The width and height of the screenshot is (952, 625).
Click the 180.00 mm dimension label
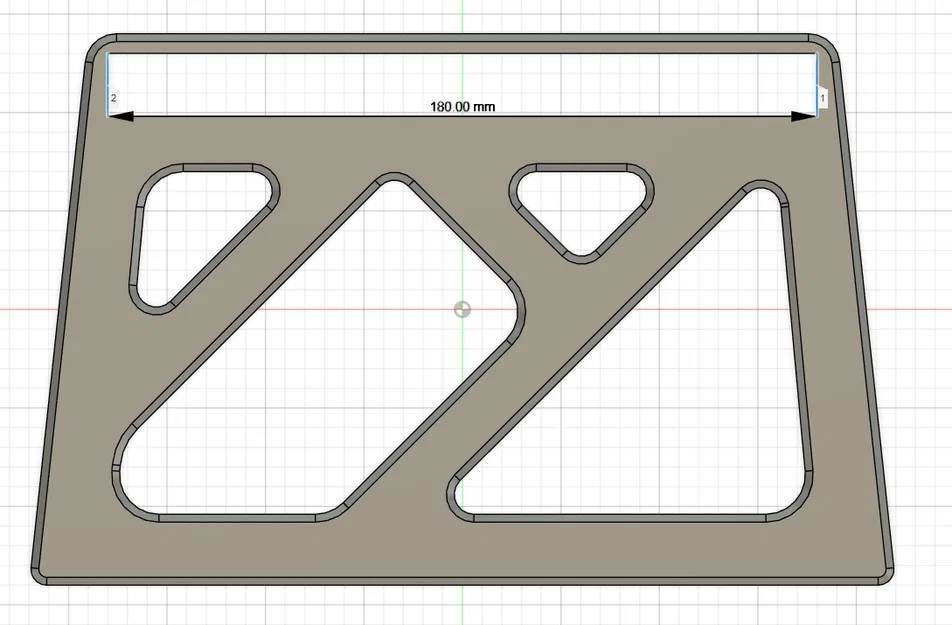click(463, 107)
